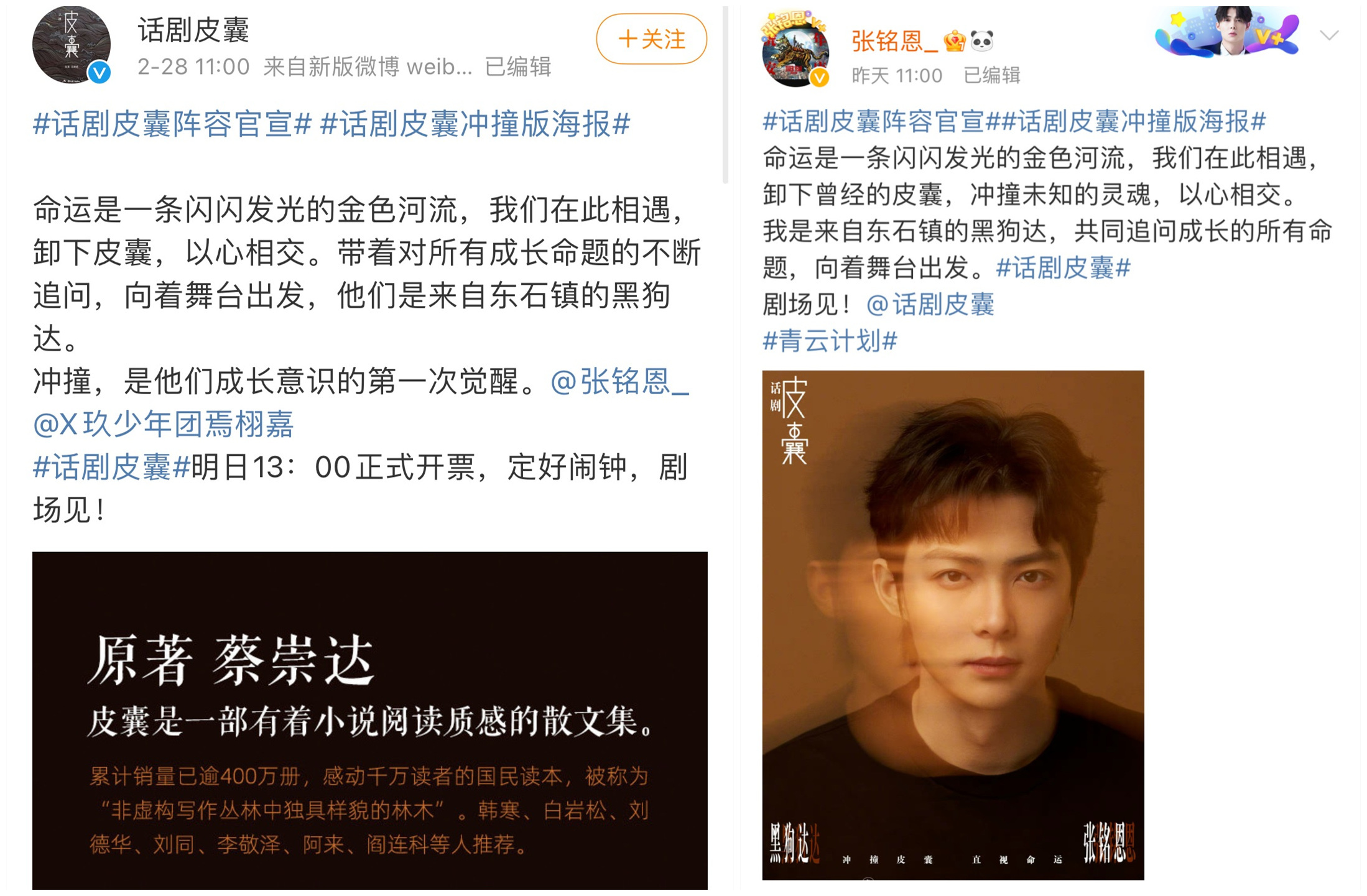Click the crown icon beside 张铭恩_ name
The width and height of the screenshot is (1367, 896).
(x=955, y=42)
